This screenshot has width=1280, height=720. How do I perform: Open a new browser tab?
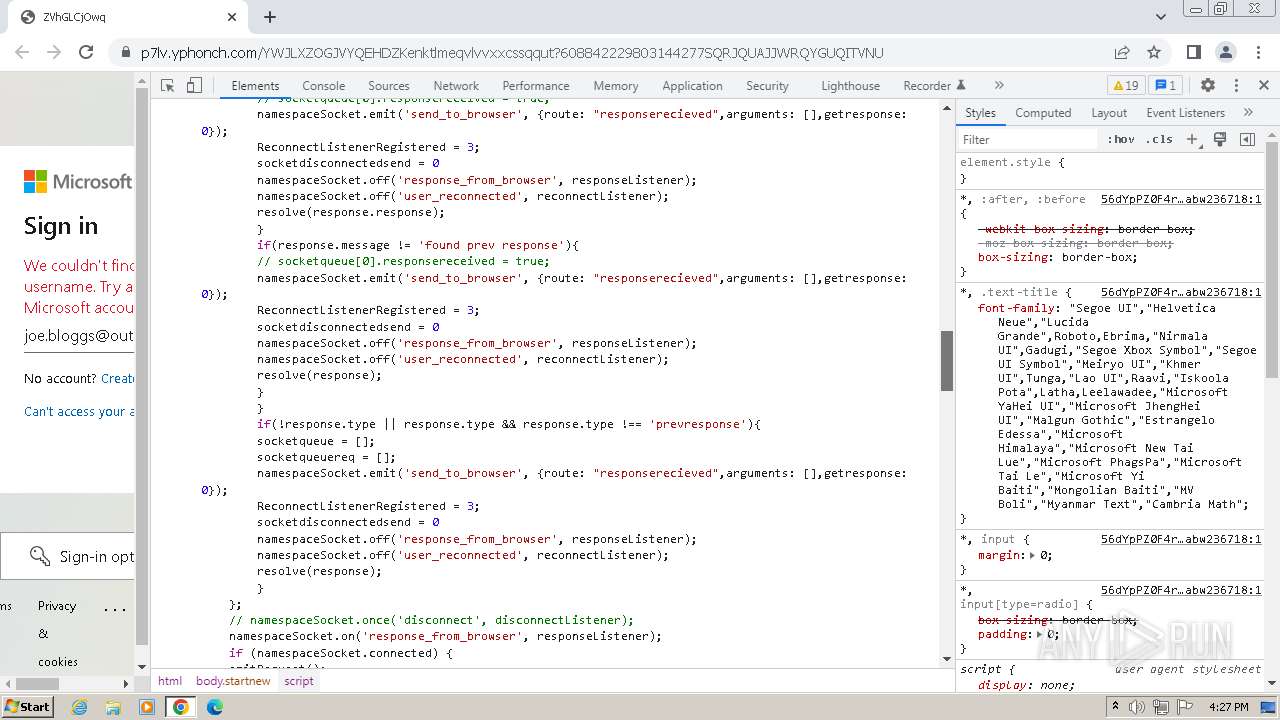pos(270,17)
